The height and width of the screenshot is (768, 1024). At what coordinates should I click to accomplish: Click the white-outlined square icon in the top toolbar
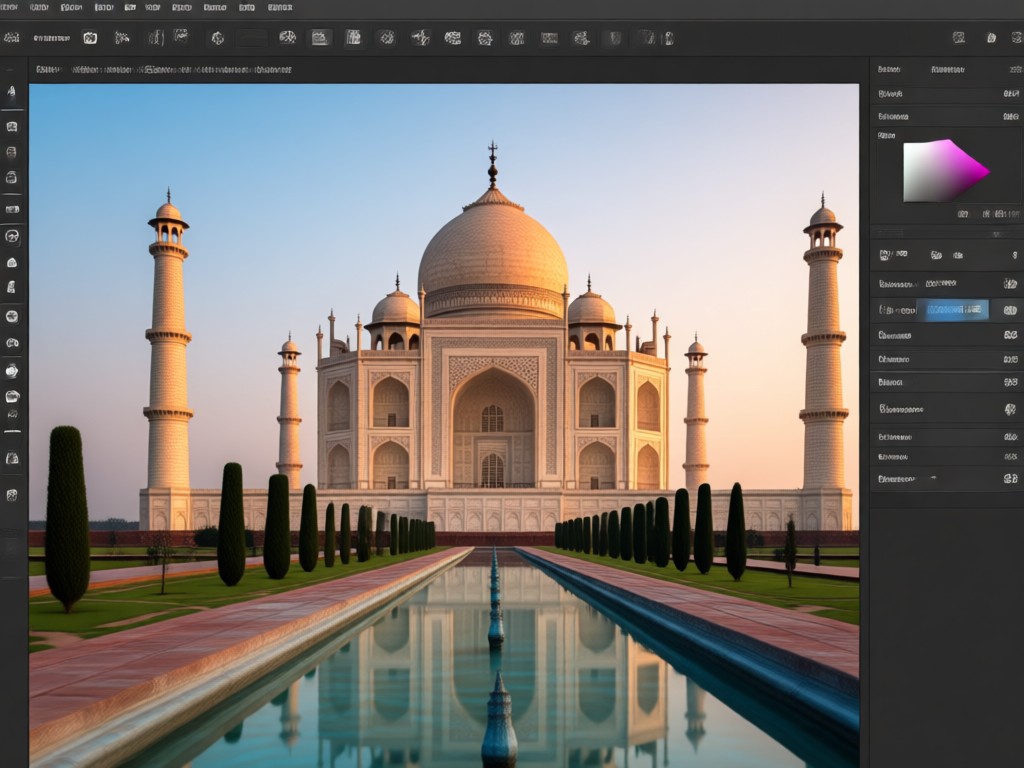(90, 38)
